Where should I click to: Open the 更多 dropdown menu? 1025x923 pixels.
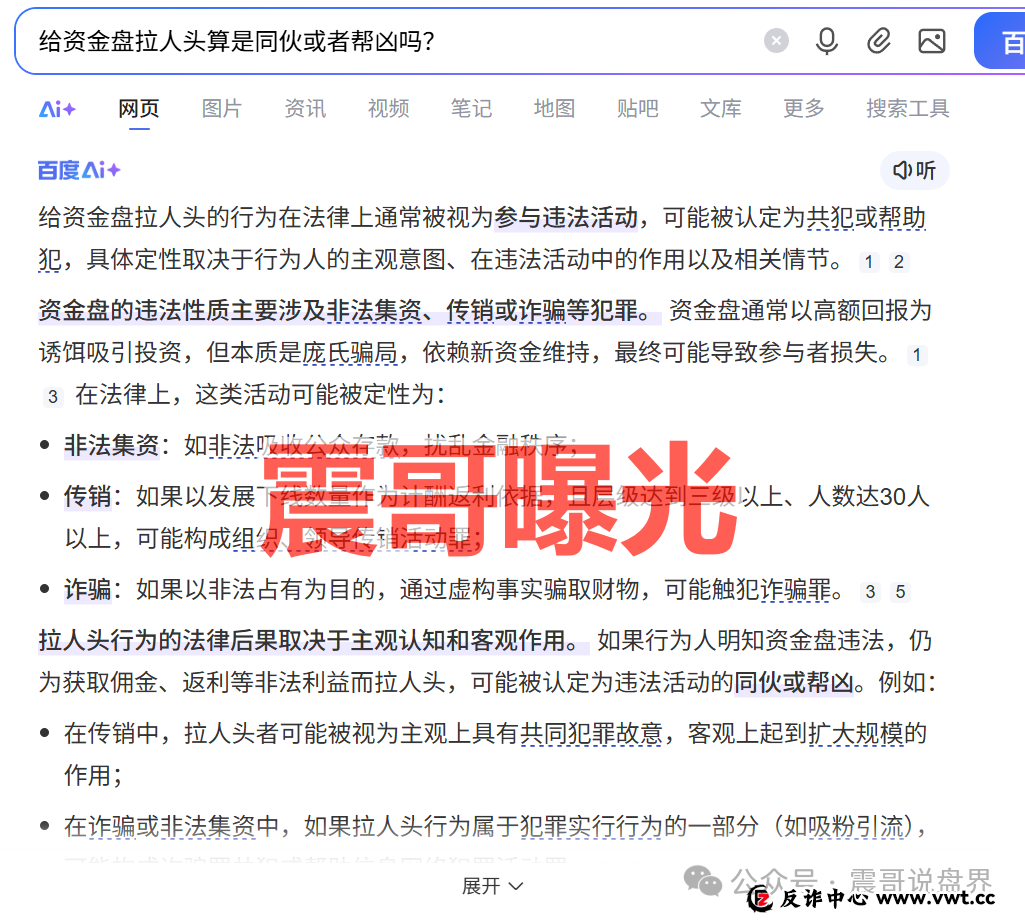(x=803, y=109)
